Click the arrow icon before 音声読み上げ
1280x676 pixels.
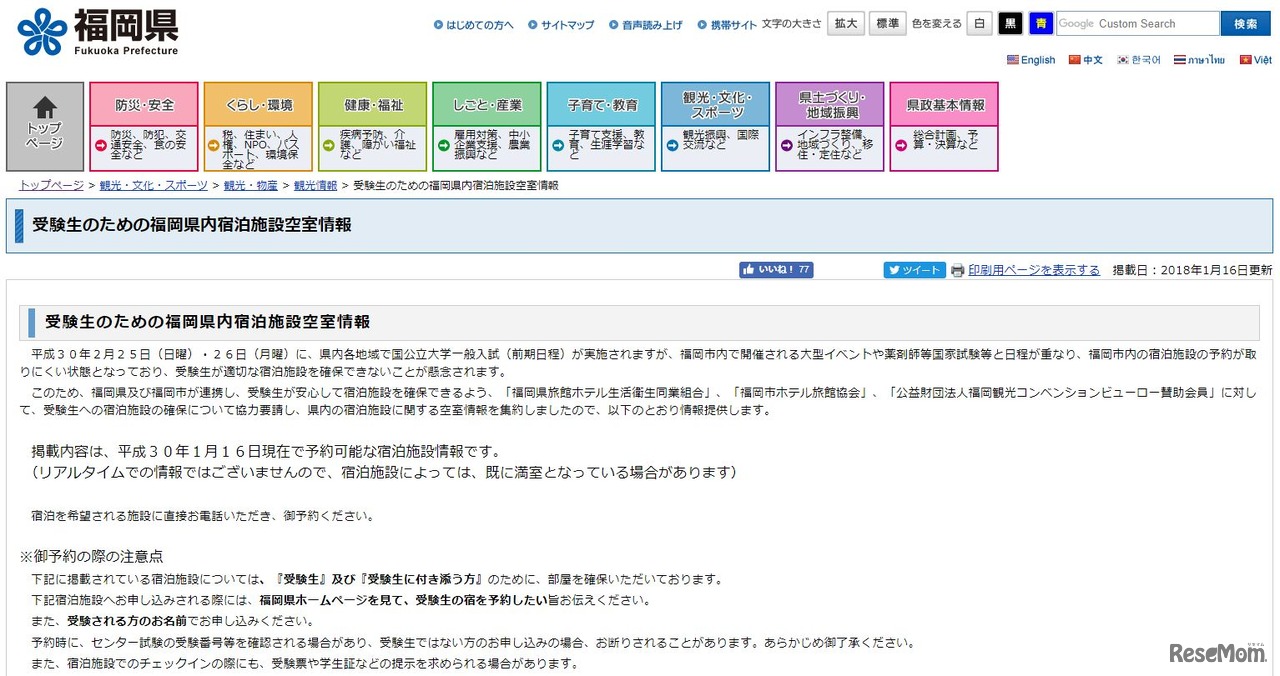pos(614,23)
